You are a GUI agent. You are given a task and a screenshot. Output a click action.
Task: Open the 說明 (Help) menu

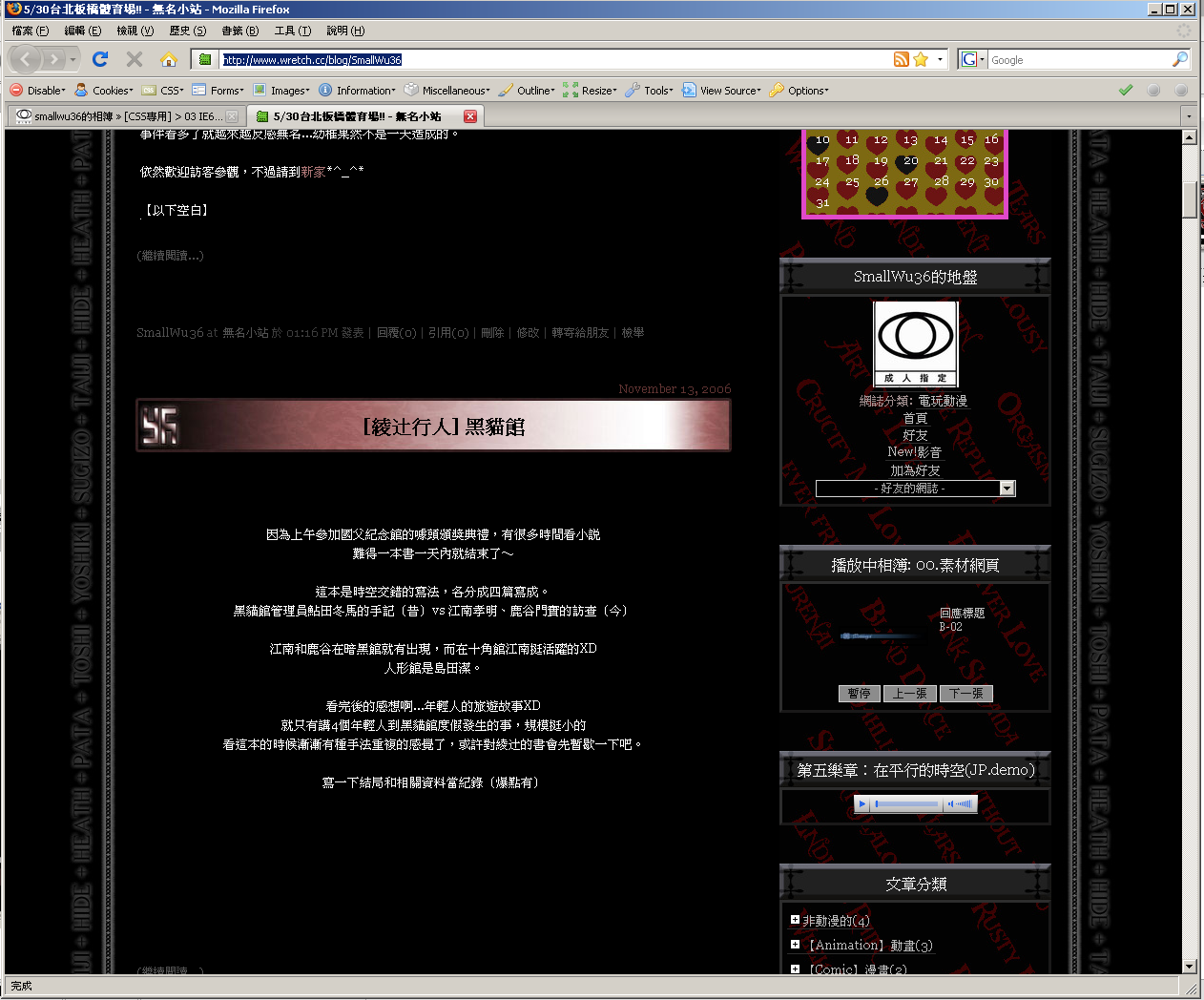(x=345, y=31)
